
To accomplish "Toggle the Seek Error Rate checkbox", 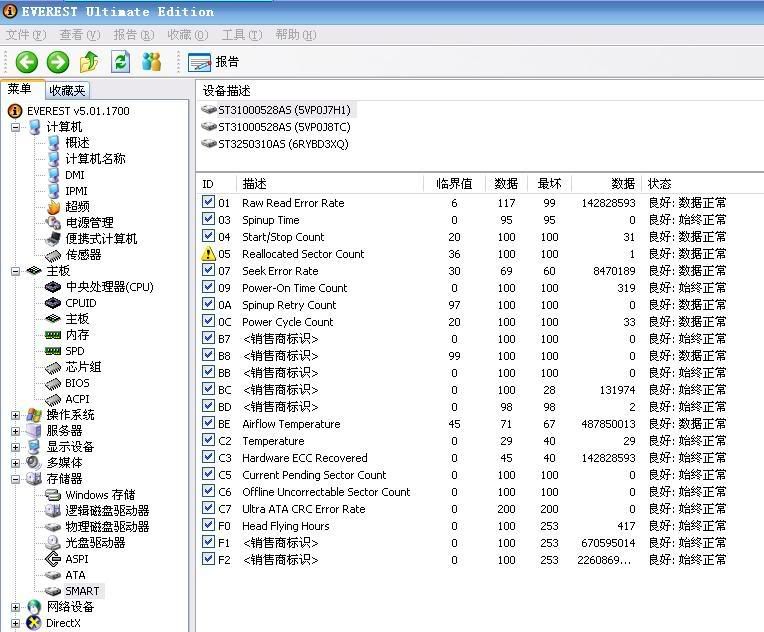I will [209, 271].
